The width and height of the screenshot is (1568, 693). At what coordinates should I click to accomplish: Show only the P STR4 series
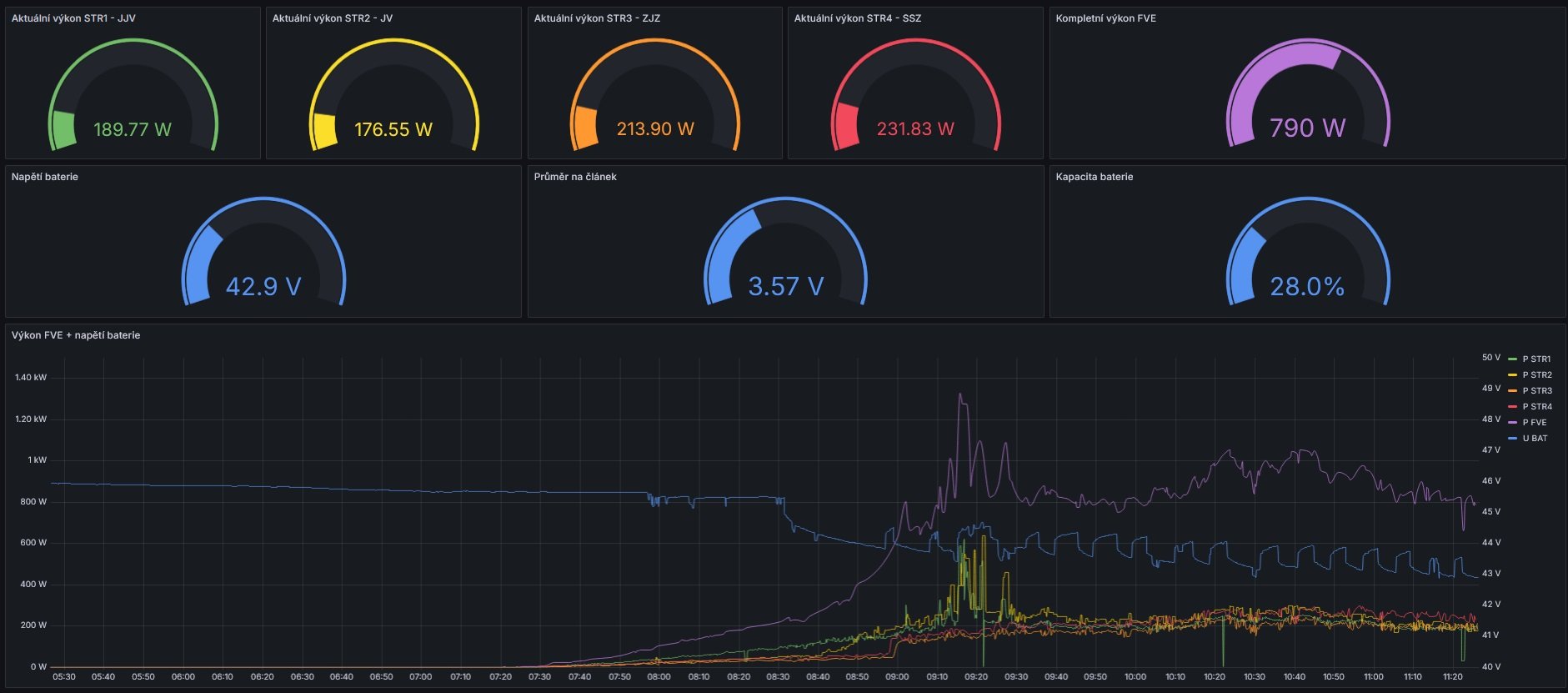1536,407
